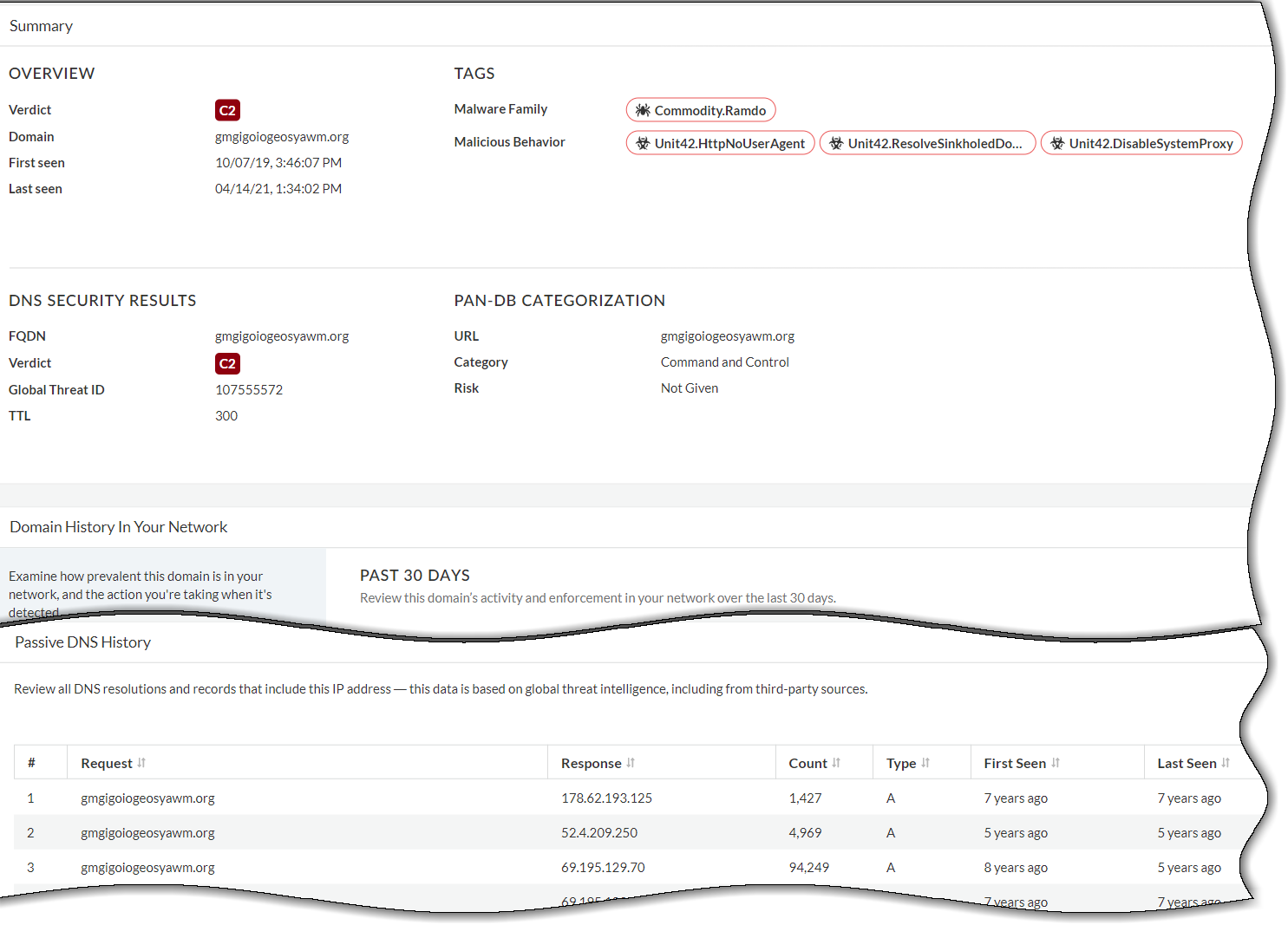Sort table by Response column icon

click(631, 763)
